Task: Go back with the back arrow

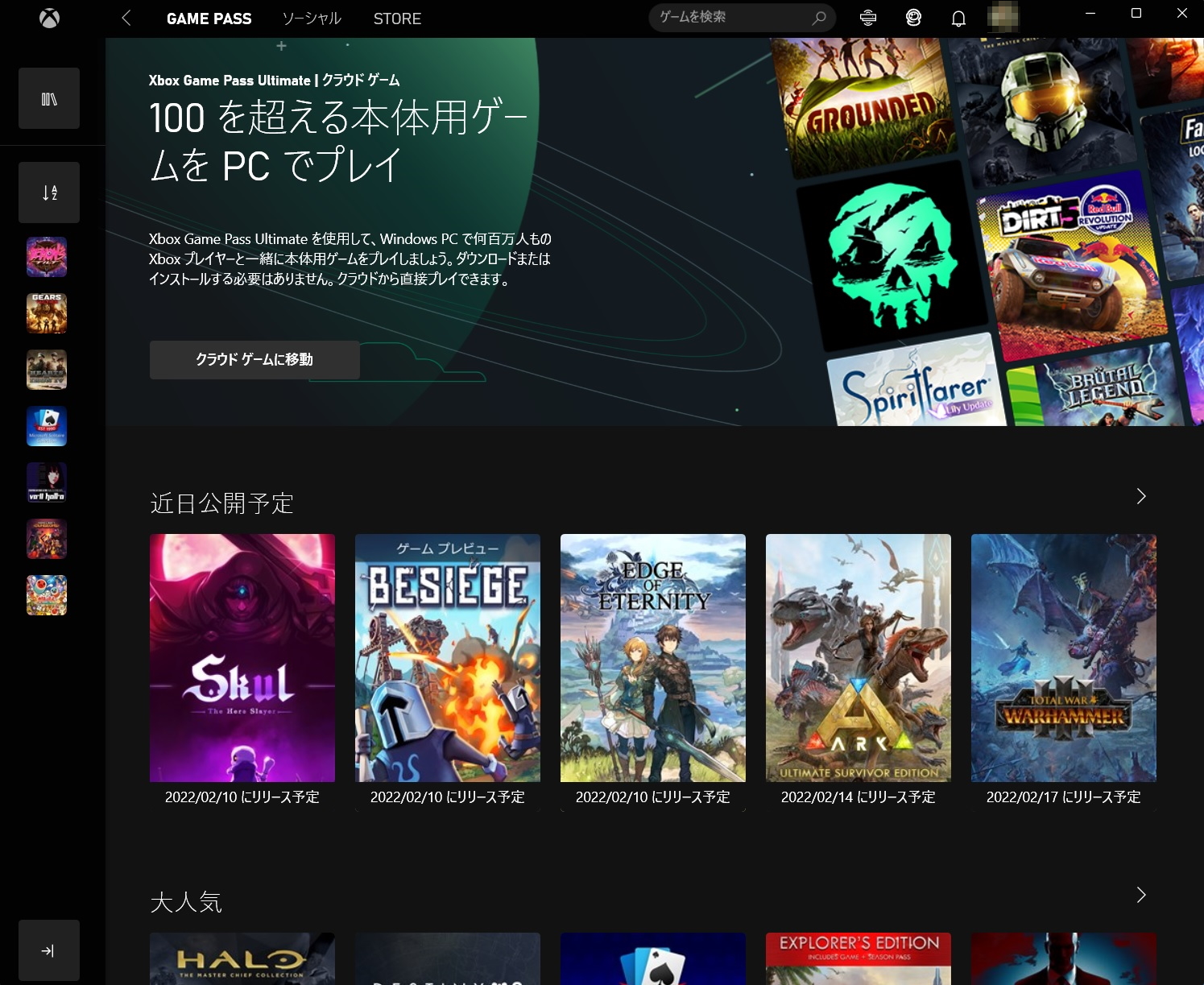Action: click(126, 18)
